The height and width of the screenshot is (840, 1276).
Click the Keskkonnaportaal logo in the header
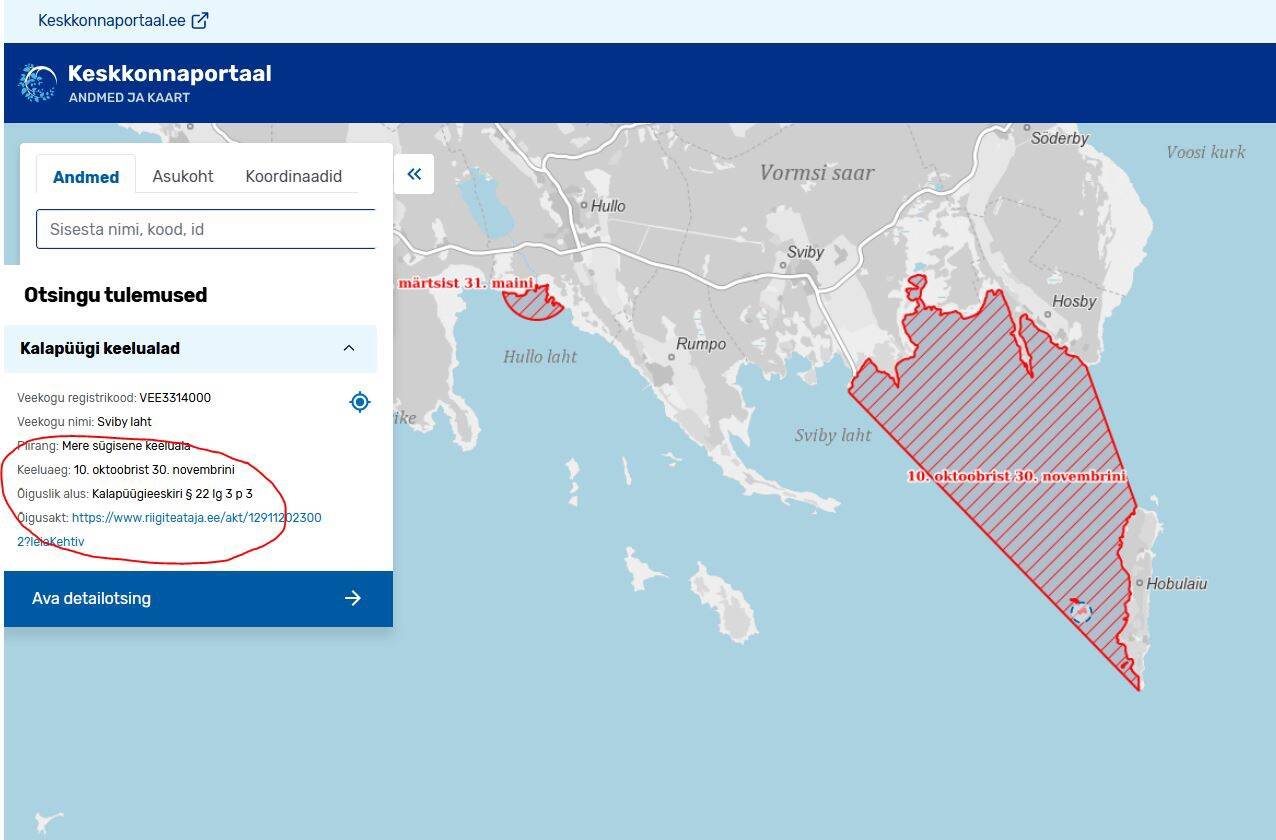[x=39, y=83]
